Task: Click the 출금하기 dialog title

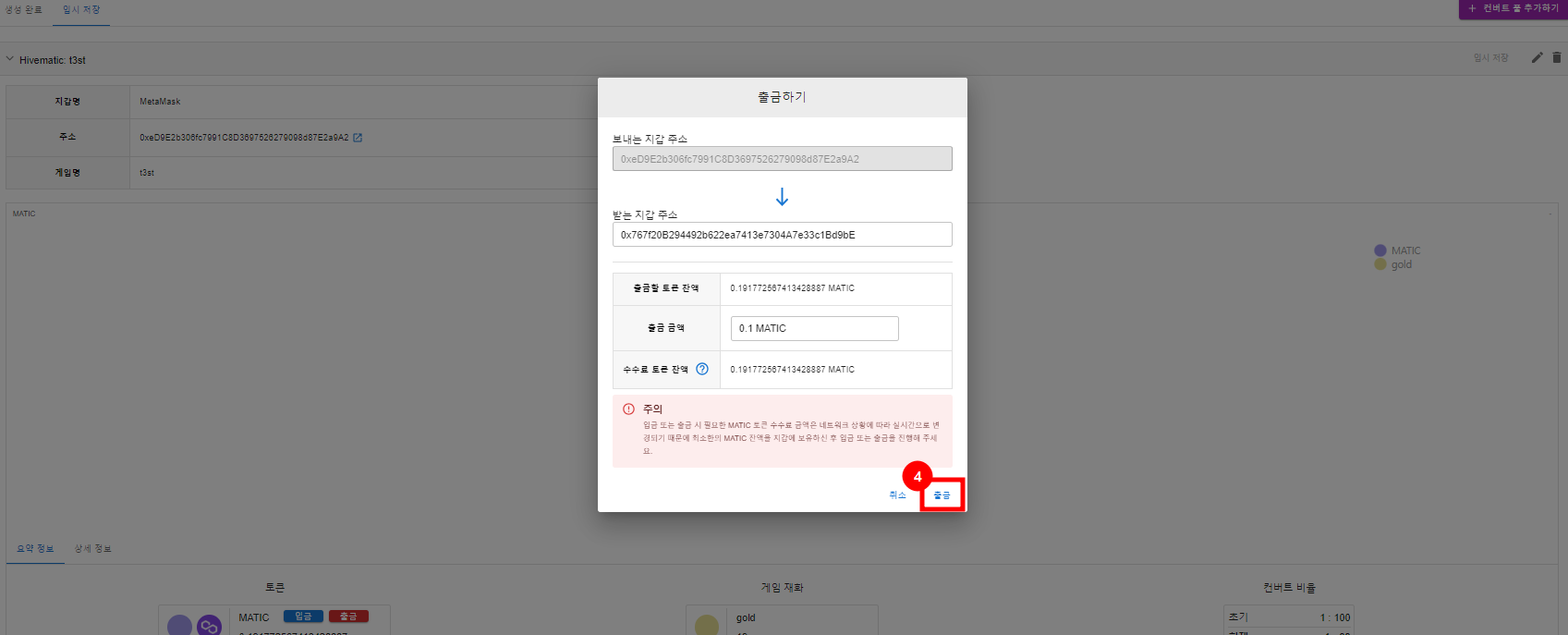Action: 782,97
